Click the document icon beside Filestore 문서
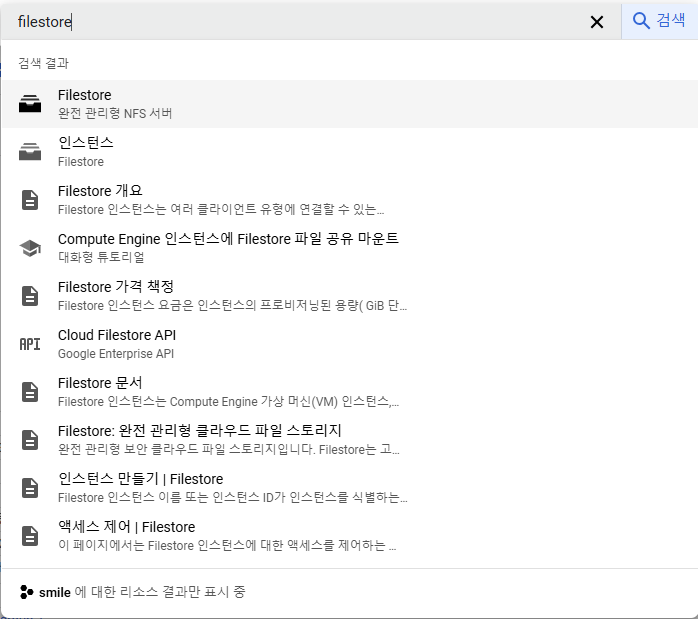698x619 pixels. (30, 392)
